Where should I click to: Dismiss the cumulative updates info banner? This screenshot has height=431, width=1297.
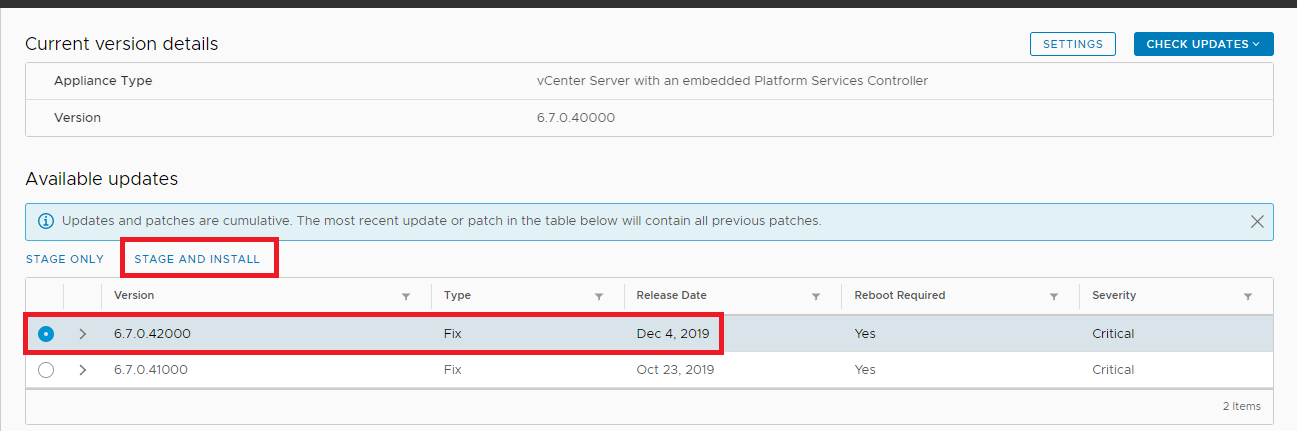click(1257, 221)
